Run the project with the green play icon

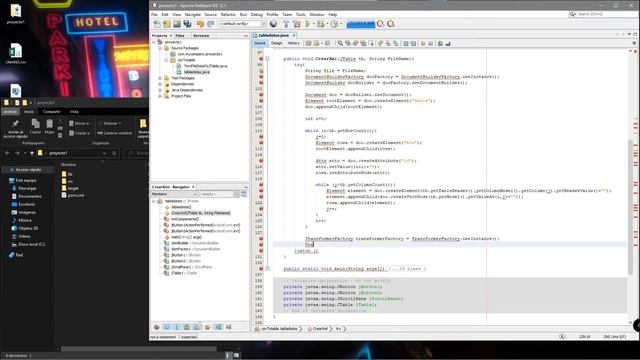click(x=308, y=24)
